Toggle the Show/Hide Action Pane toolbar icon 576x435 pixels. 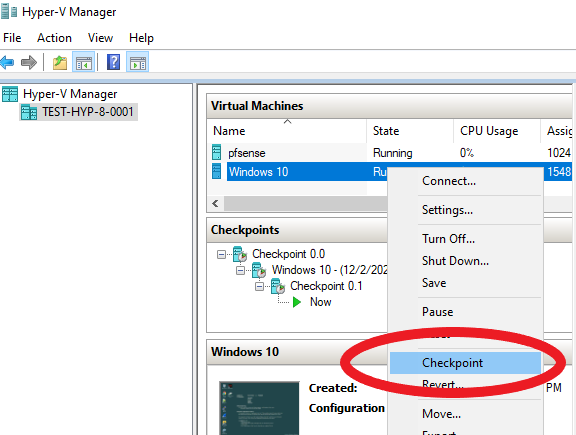pyautogui.click(x=138, y=62)
